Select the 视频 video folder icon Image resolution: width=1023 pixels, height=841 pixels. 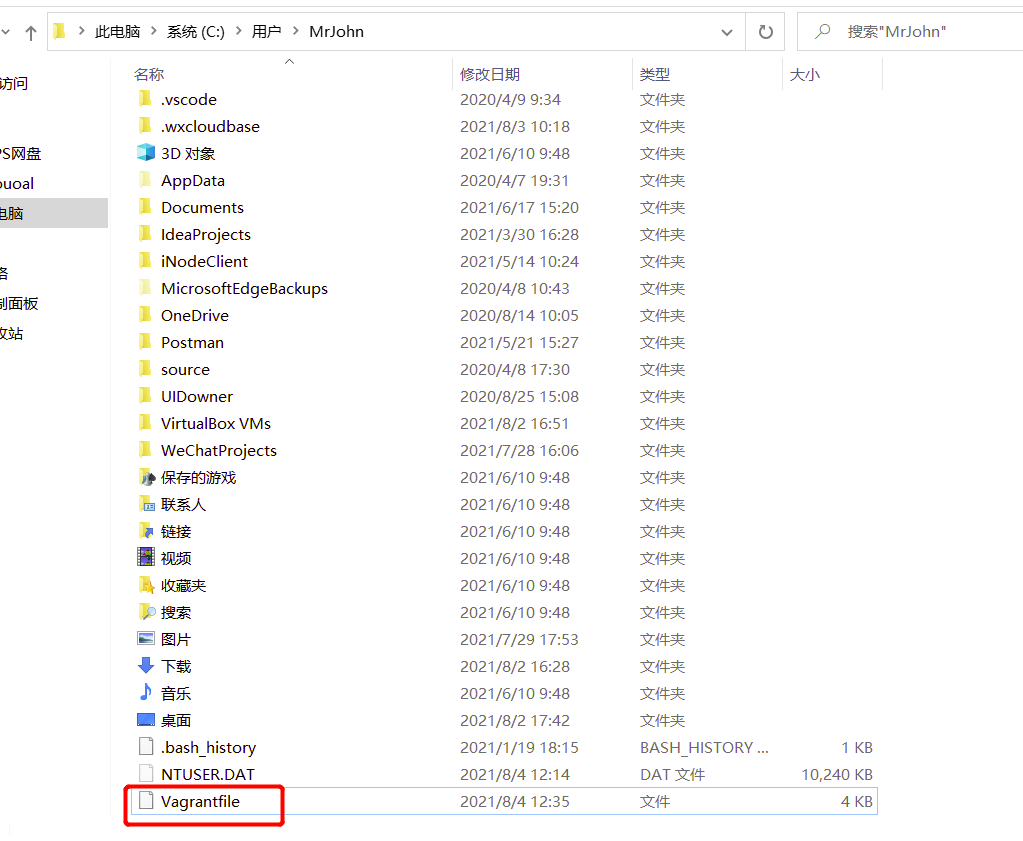tap(146, 558)
